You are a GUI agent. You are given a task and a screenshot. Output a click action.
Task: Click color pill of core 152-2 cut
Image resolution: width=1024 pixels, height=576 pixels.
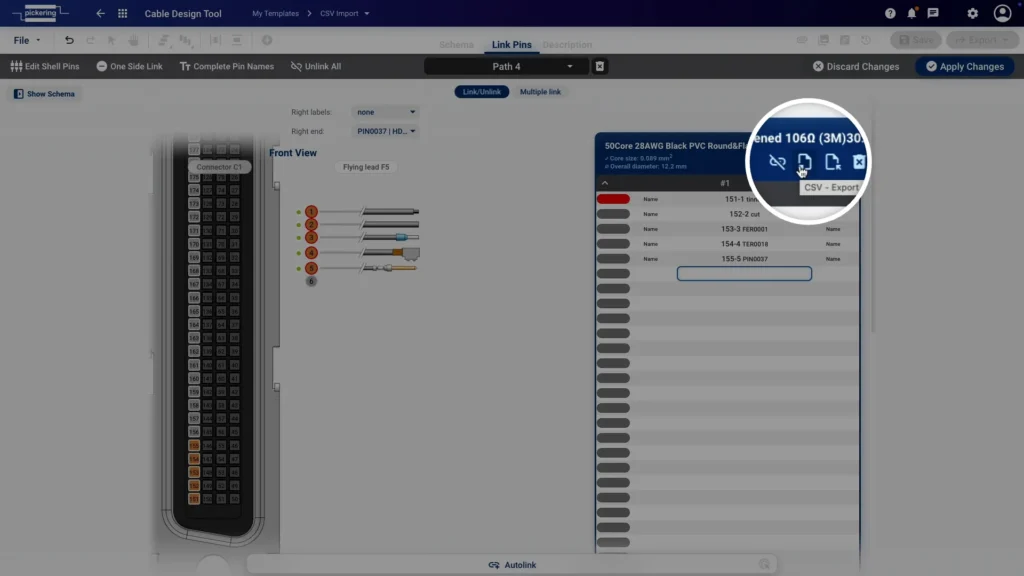(x=613, y=214)
